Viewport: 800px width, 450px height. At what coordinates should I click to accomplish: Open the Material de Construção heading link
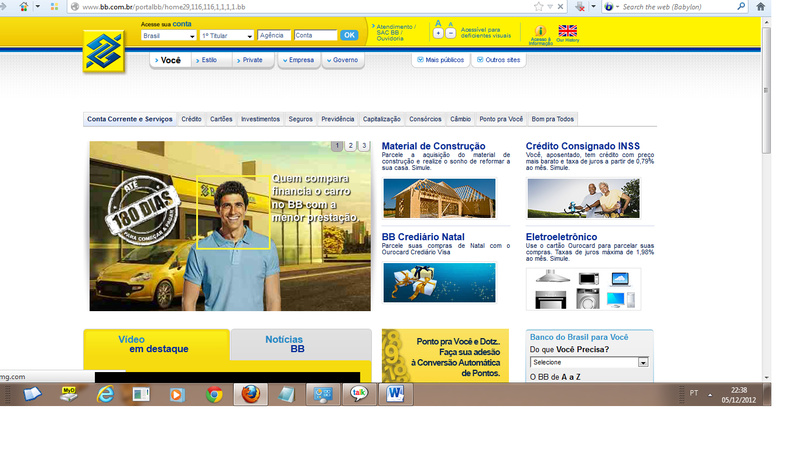pyautogui.click(x=433, y=146)
